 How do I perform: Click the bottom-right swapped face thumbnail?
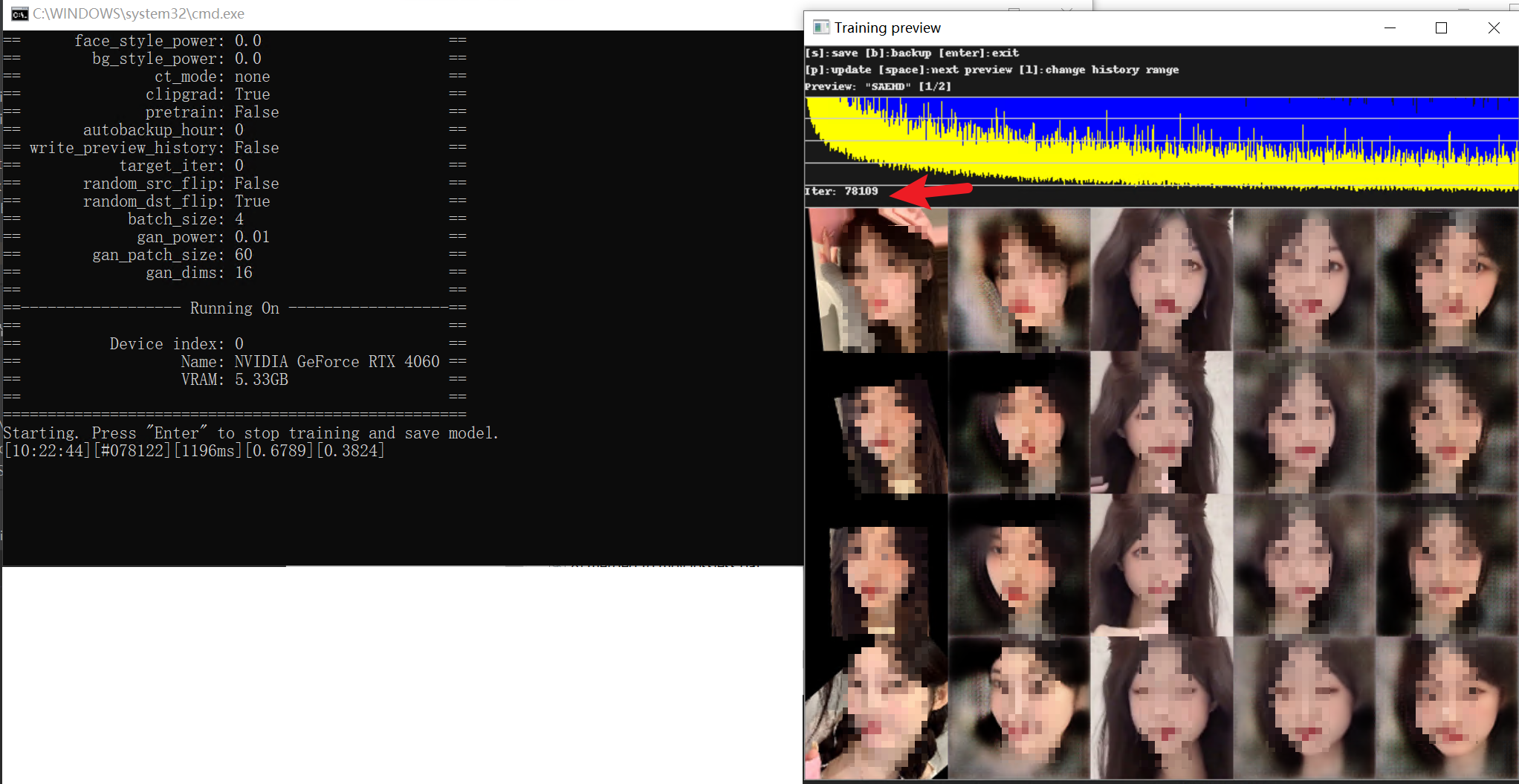point(1445,710)
